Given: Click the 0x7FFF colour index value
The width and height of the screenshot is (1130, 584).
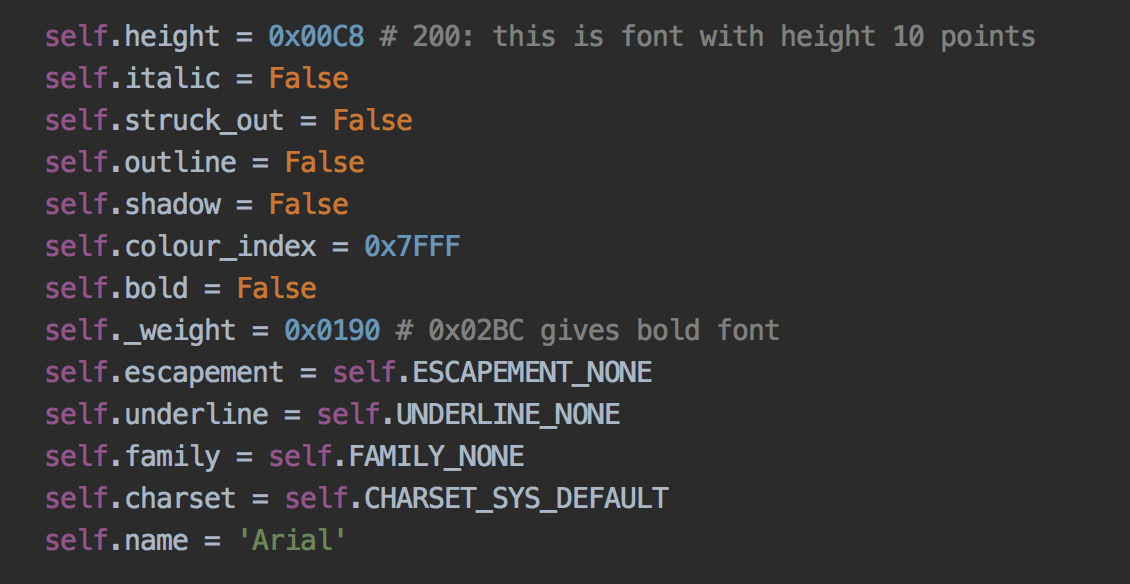Looking at the screenshot, I should pyautogui.click(x=412, y=247).
